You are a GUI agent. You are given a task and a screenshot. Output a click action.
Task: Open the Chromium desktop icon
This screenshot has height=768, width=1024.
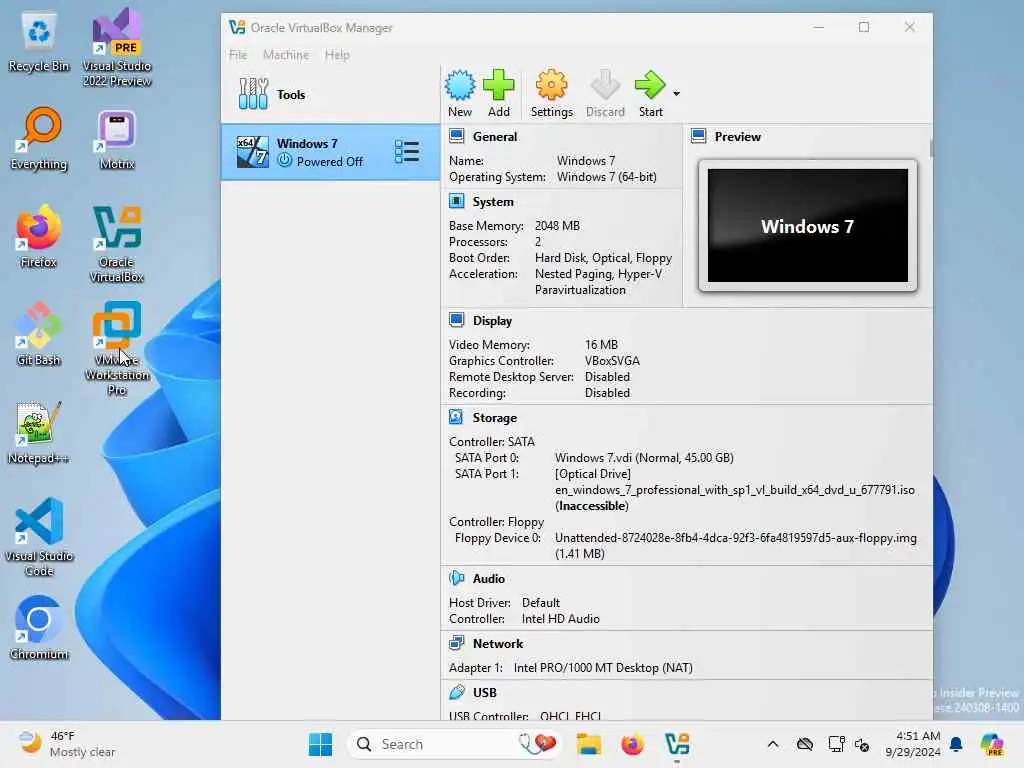pyautogui.click(x=39, y=628)
